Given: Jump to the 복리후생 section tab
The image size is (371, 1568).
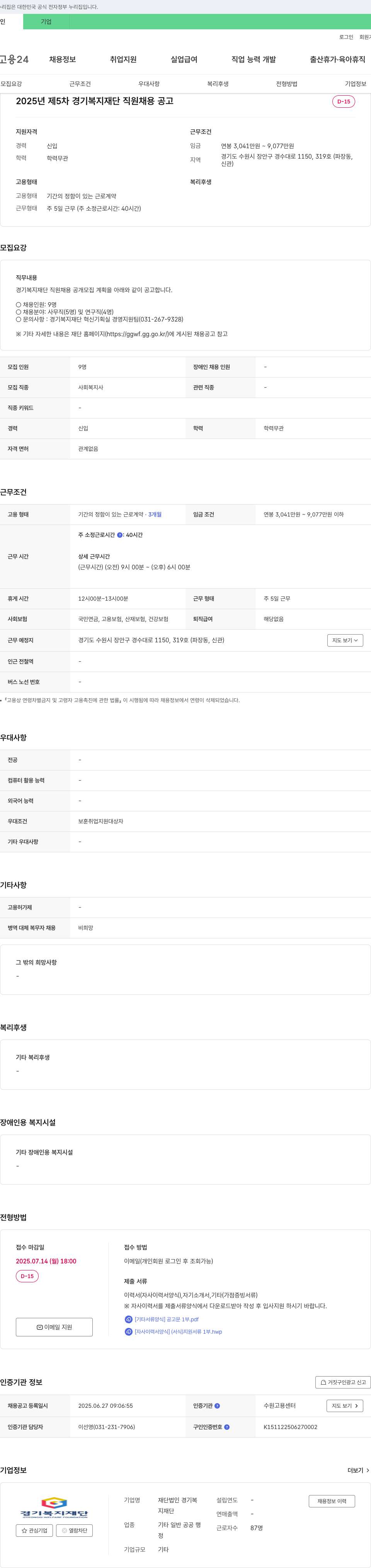Looking at the screenshot, I should (x=218, y=84).
